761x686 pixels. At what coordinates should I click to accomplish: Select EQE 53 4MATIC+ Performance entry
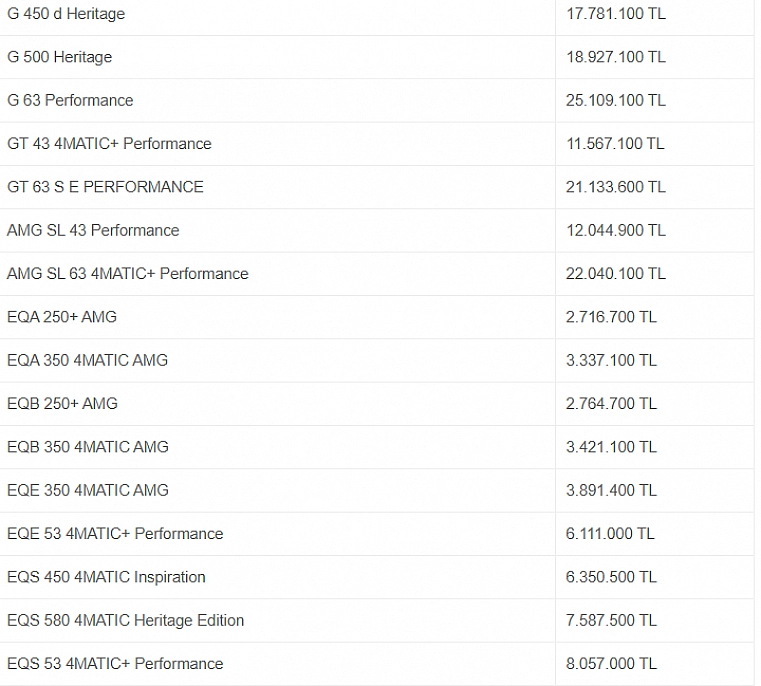(x=115, y=534)
